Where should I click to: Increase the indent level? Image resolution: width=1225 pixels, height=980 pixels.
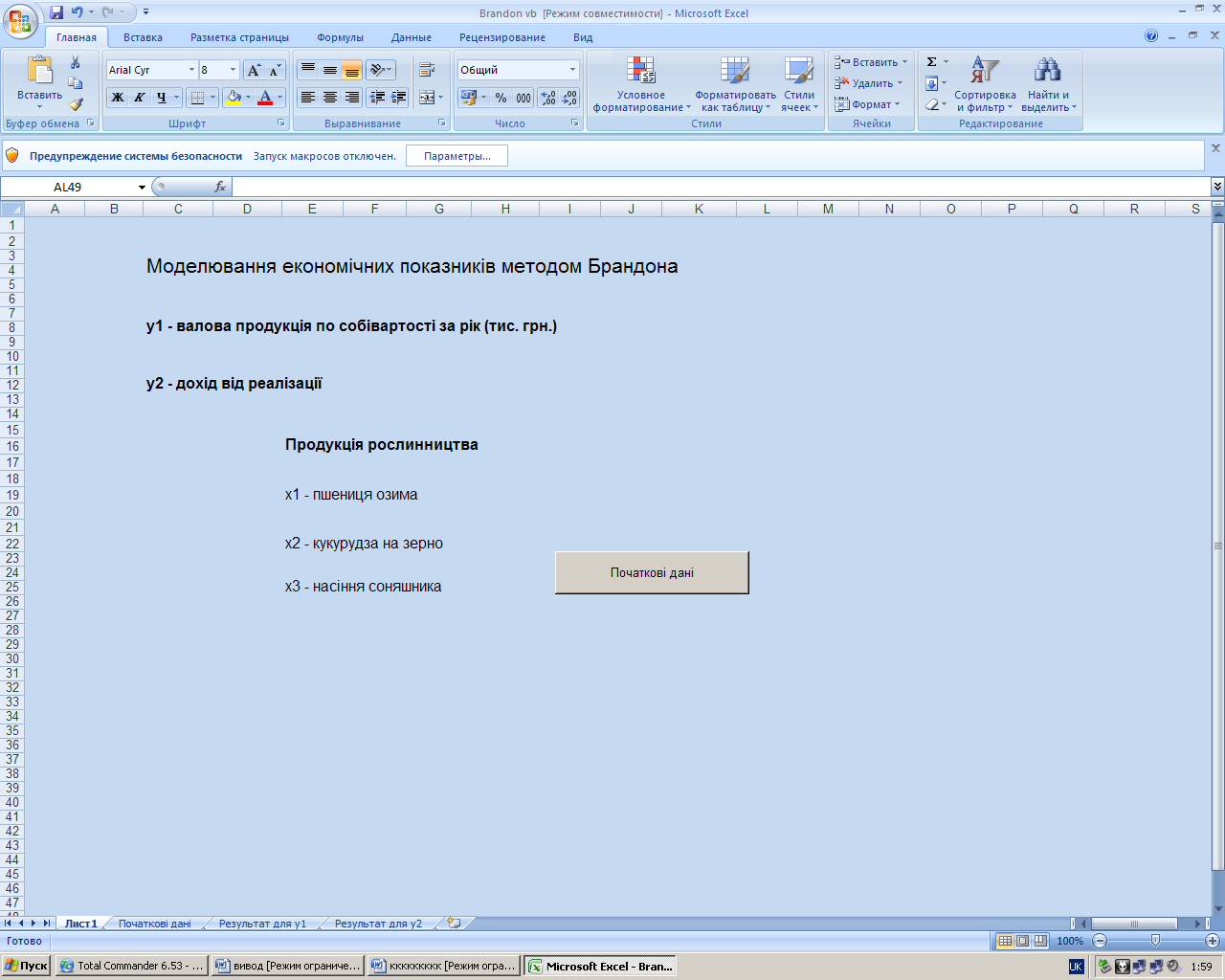click(x=399, y=98)
